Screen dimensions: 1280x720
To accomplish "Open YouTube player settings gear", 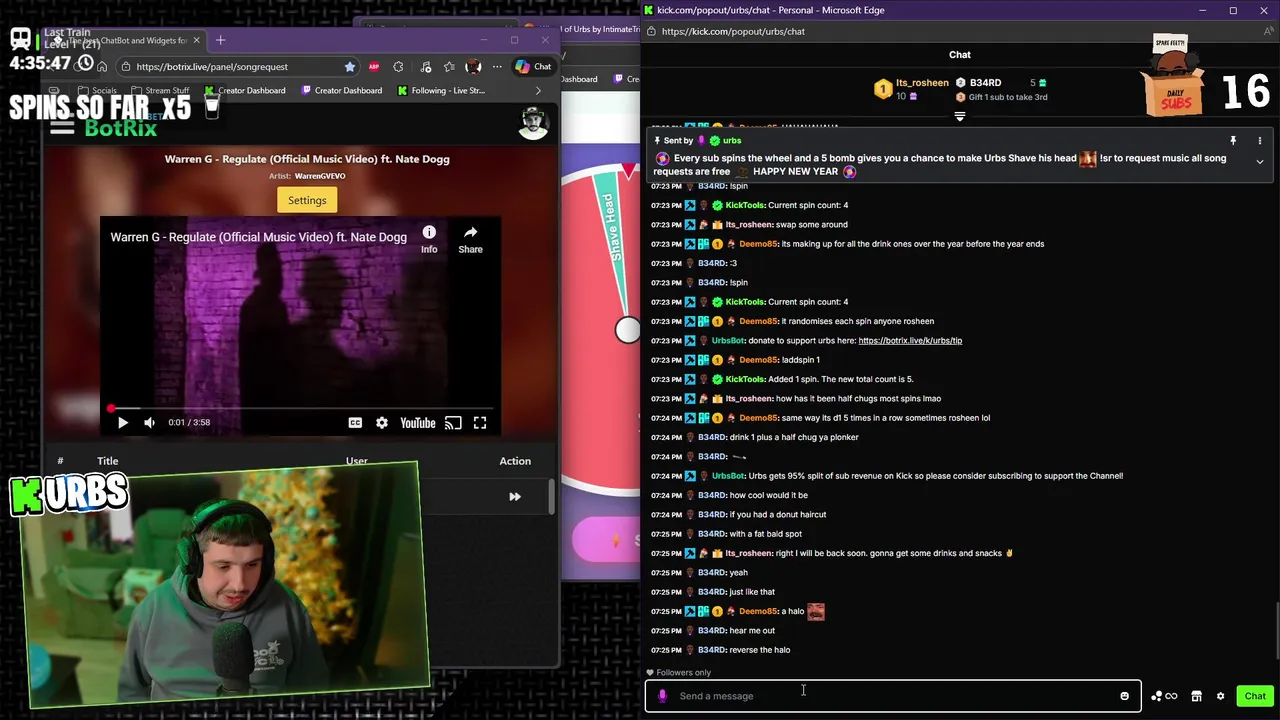I will pos(381,423).
